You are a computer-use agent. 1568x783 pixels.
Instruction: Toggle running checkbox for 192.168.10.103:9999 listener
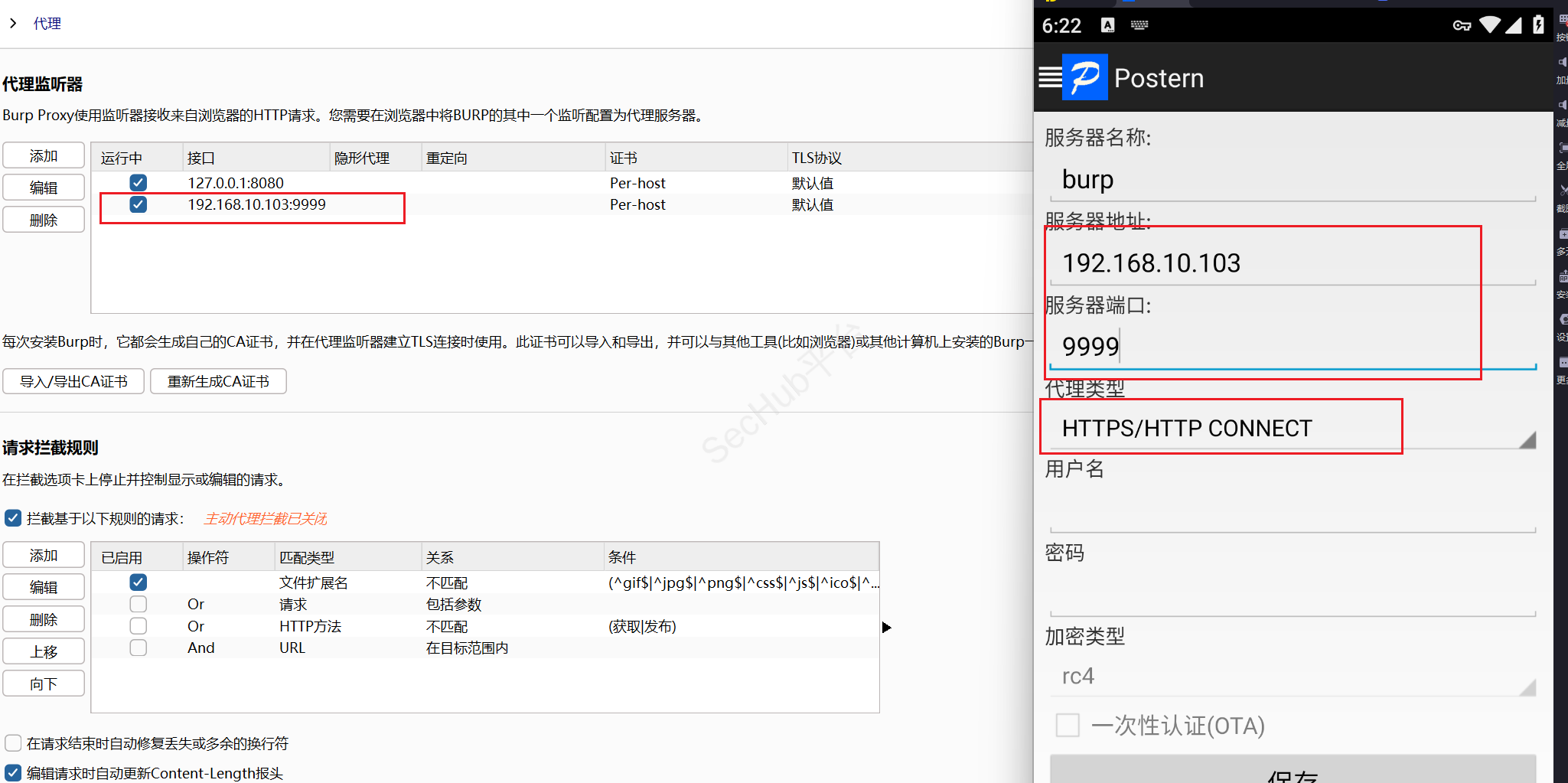tap(139, 204)
